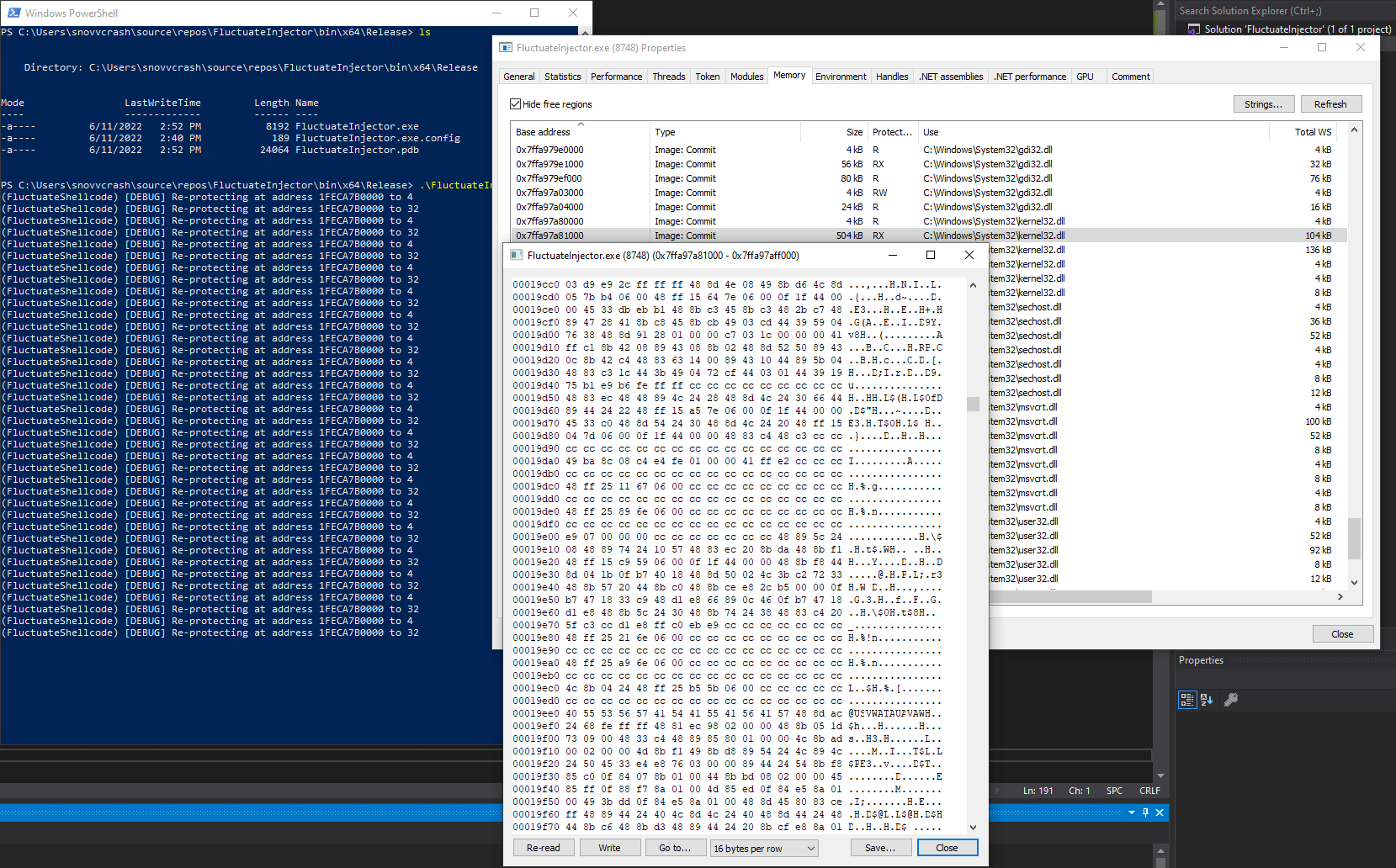Toggle the Hide free regions checkbox

coord(515,104)
